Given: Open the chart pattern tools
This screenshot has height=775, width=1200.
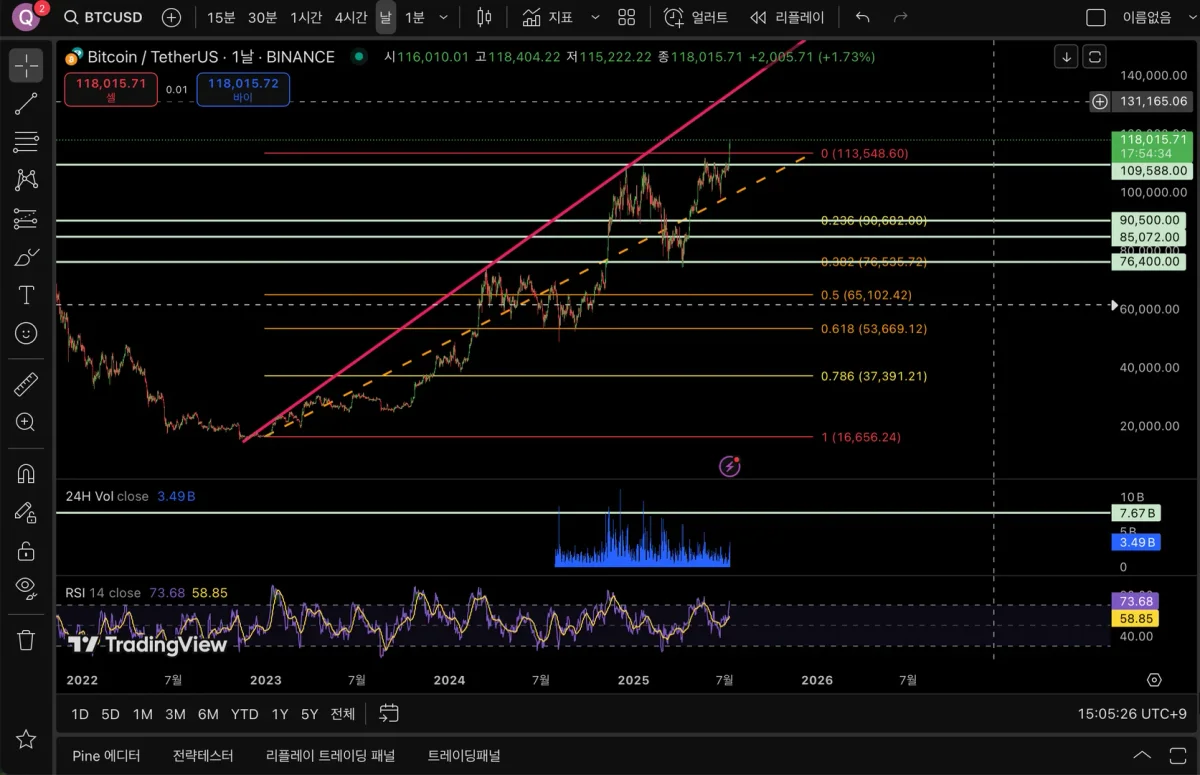Looking at the screenshot, I should 26,180.
